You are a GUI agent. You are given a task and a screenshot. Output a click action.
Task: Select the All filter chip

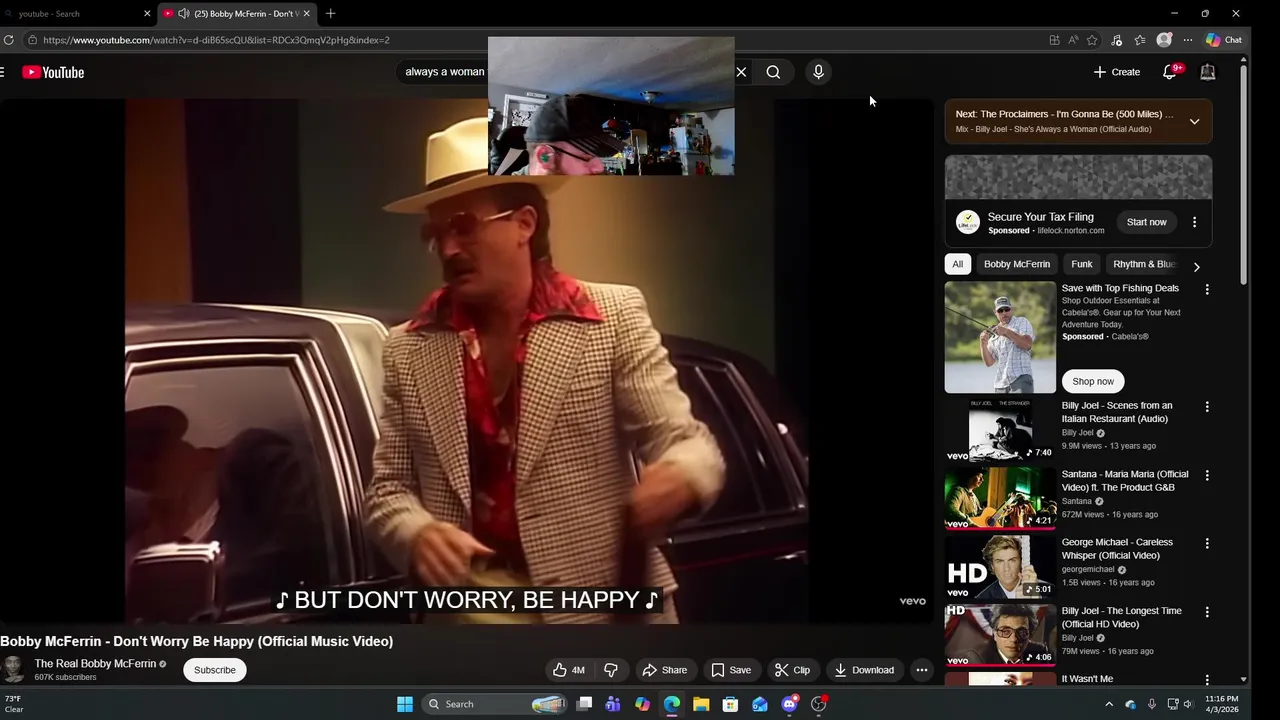957,264
